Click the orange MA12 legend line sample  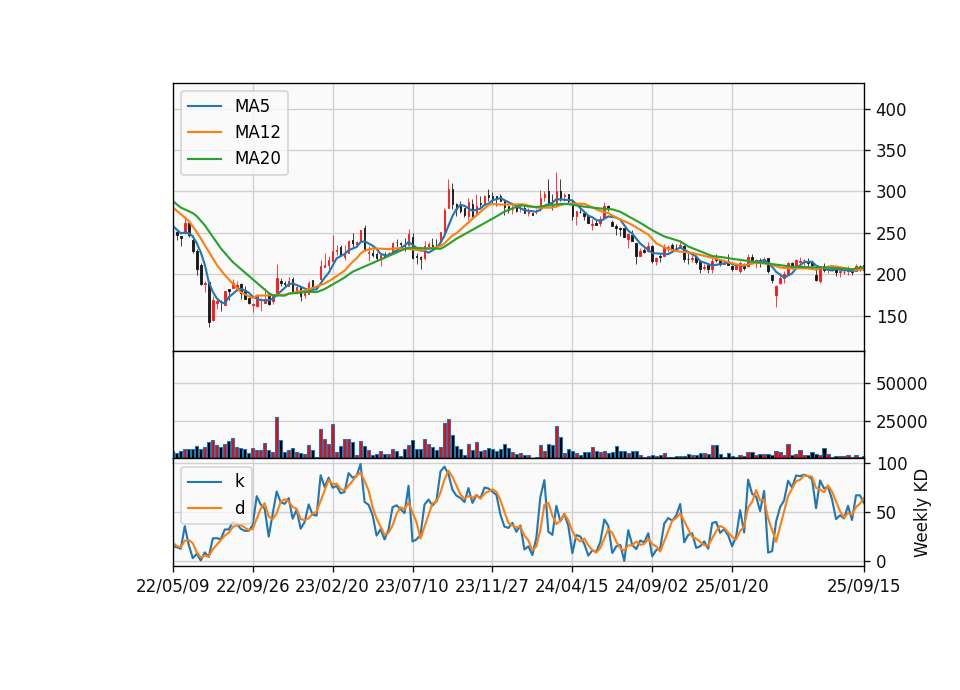click(x=204, y=132)
